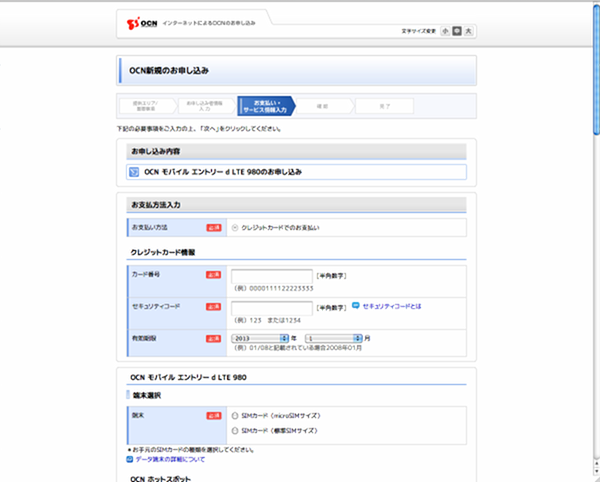This screenshot has height=482, width=600.
Task: Click the お支払方法入力 section header
Action: 296,205
